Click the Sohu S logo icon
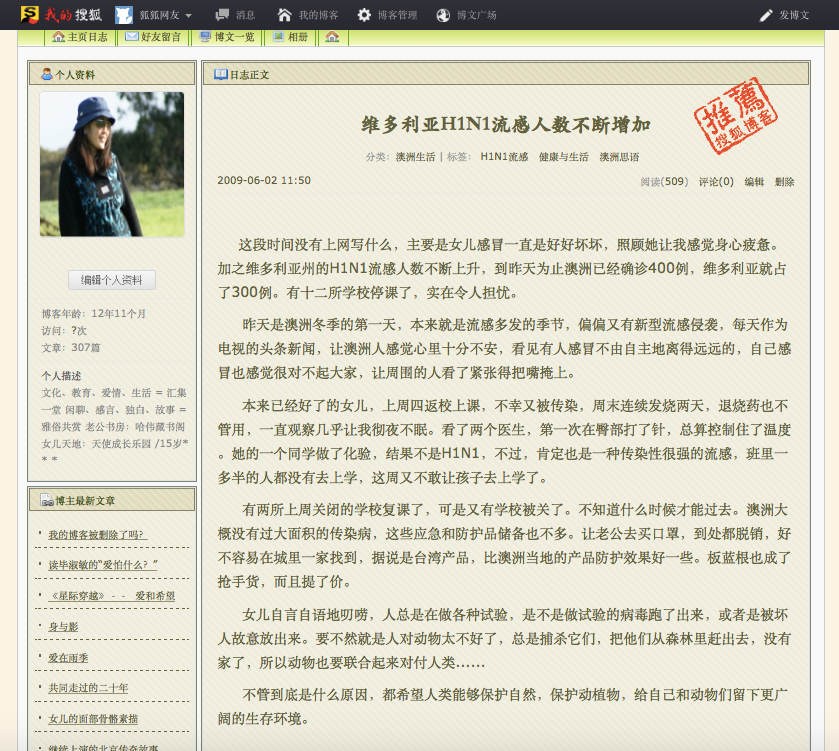This screenshot has width=839, height=751. (29, 14)
